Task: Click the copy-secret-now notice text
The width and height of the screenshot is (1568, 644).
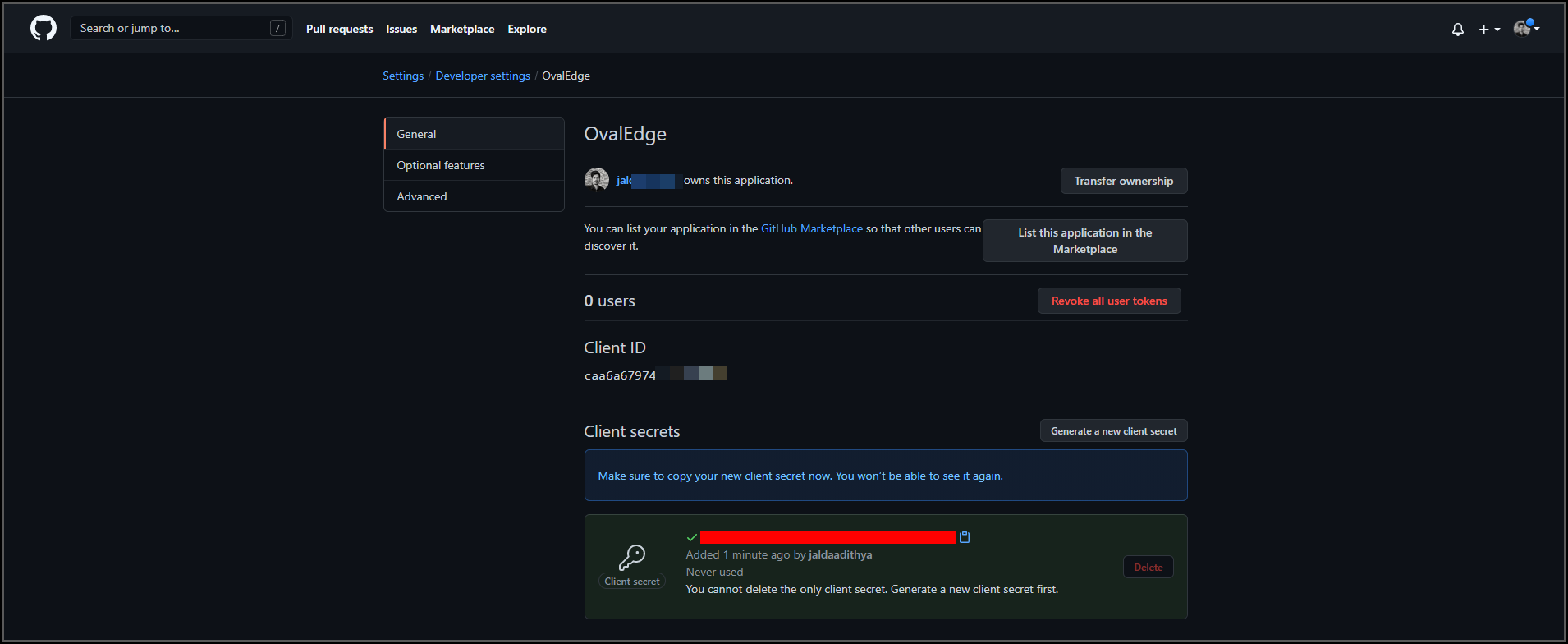Action: (x=800, y=476)
